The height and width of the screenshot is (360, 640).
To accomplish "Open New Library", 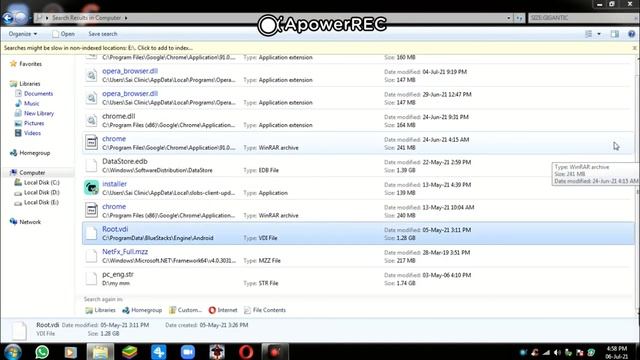I will click(x=38, y=113).
